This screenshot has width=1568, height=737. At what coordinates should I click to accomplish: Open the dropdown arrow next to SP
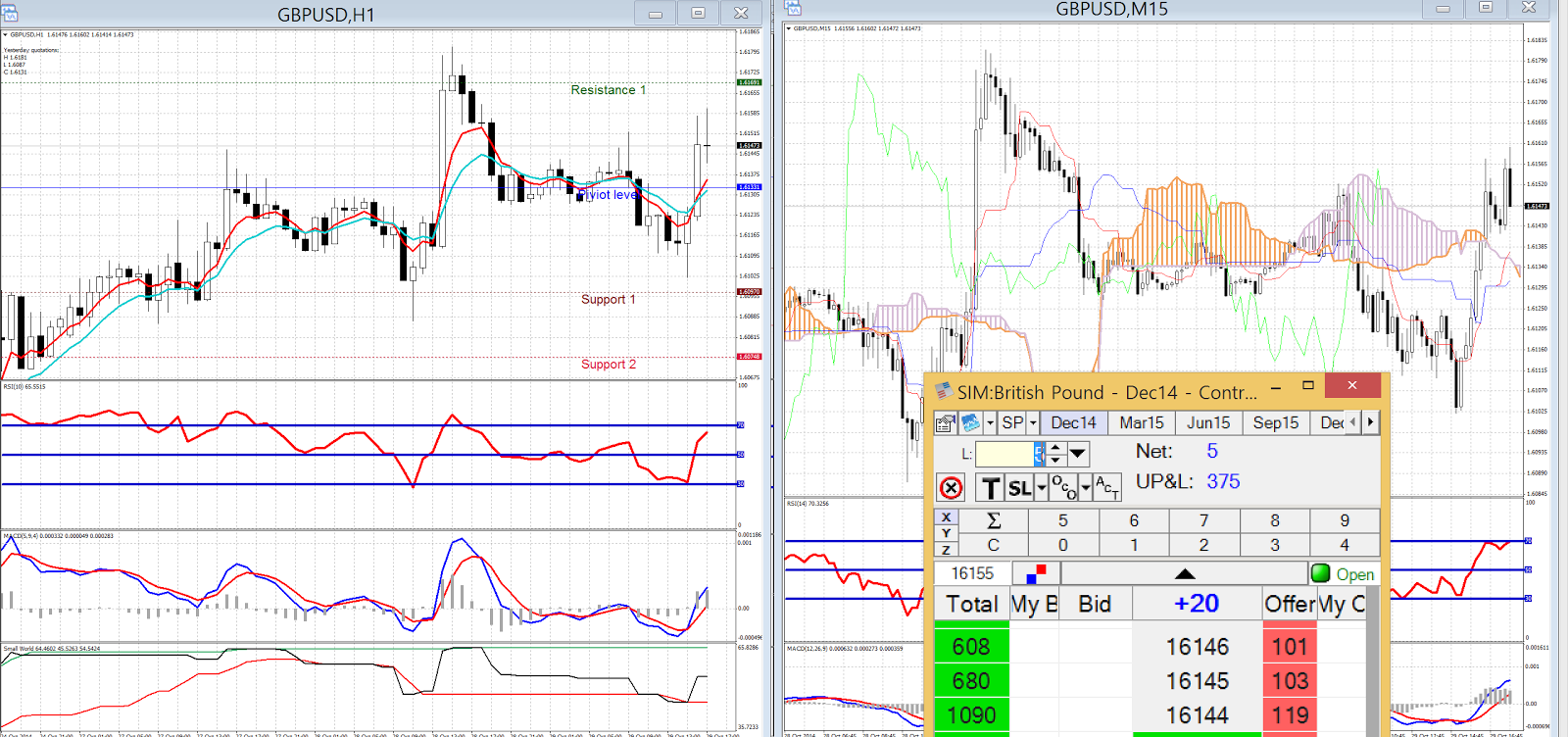click(1033, 423)
